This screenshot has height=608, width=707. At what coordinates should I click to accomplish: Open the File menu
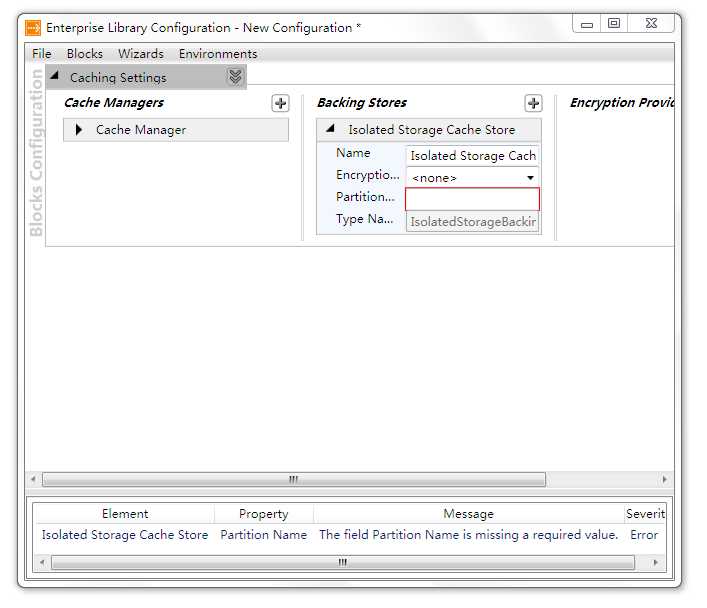pyautogui.click(x=41, y=54)
